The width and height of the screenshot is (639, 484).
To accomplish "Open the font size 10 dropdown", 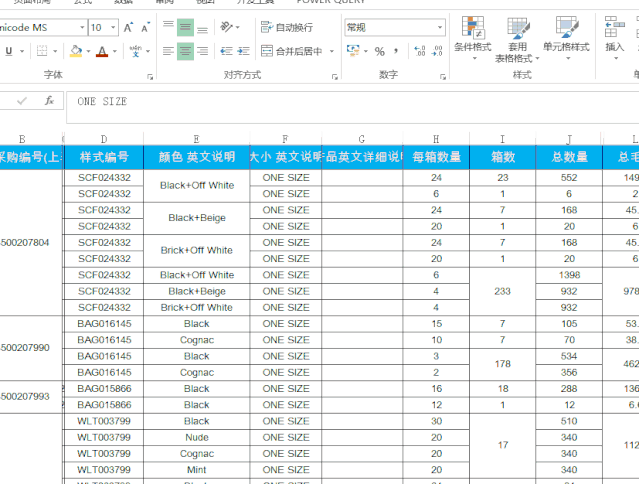I will pos(113,27).
